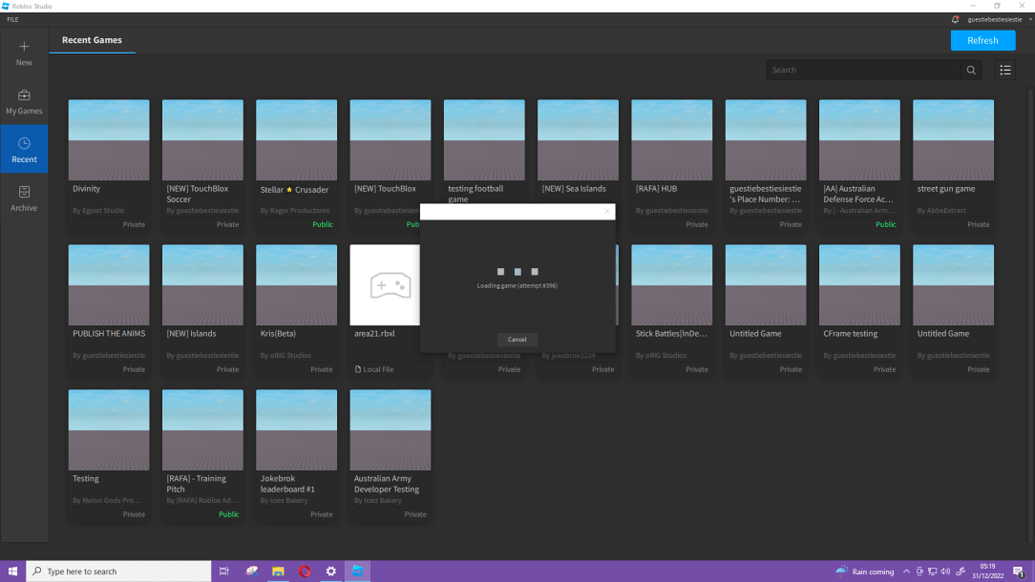
Task: Open My Games in the sidebar
Action: pos(24,102)
